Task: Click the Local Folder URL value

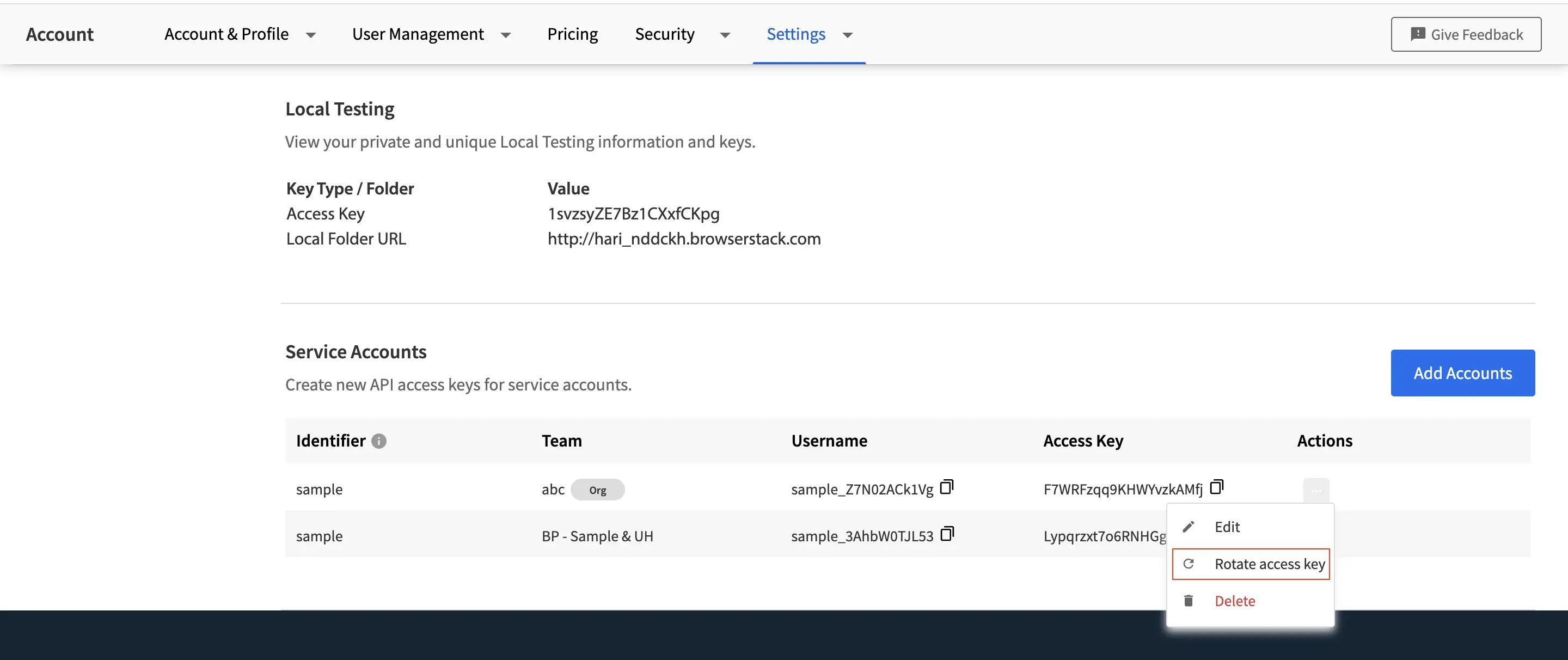Action: pos(684,238)
